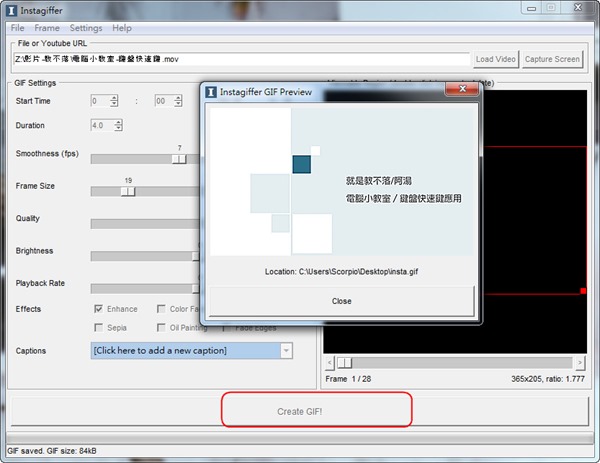Viewport: 600px width, 463px height.
Task: Click the '365x205, ratio: 1.777' text
Action: [x=548, y=379]
